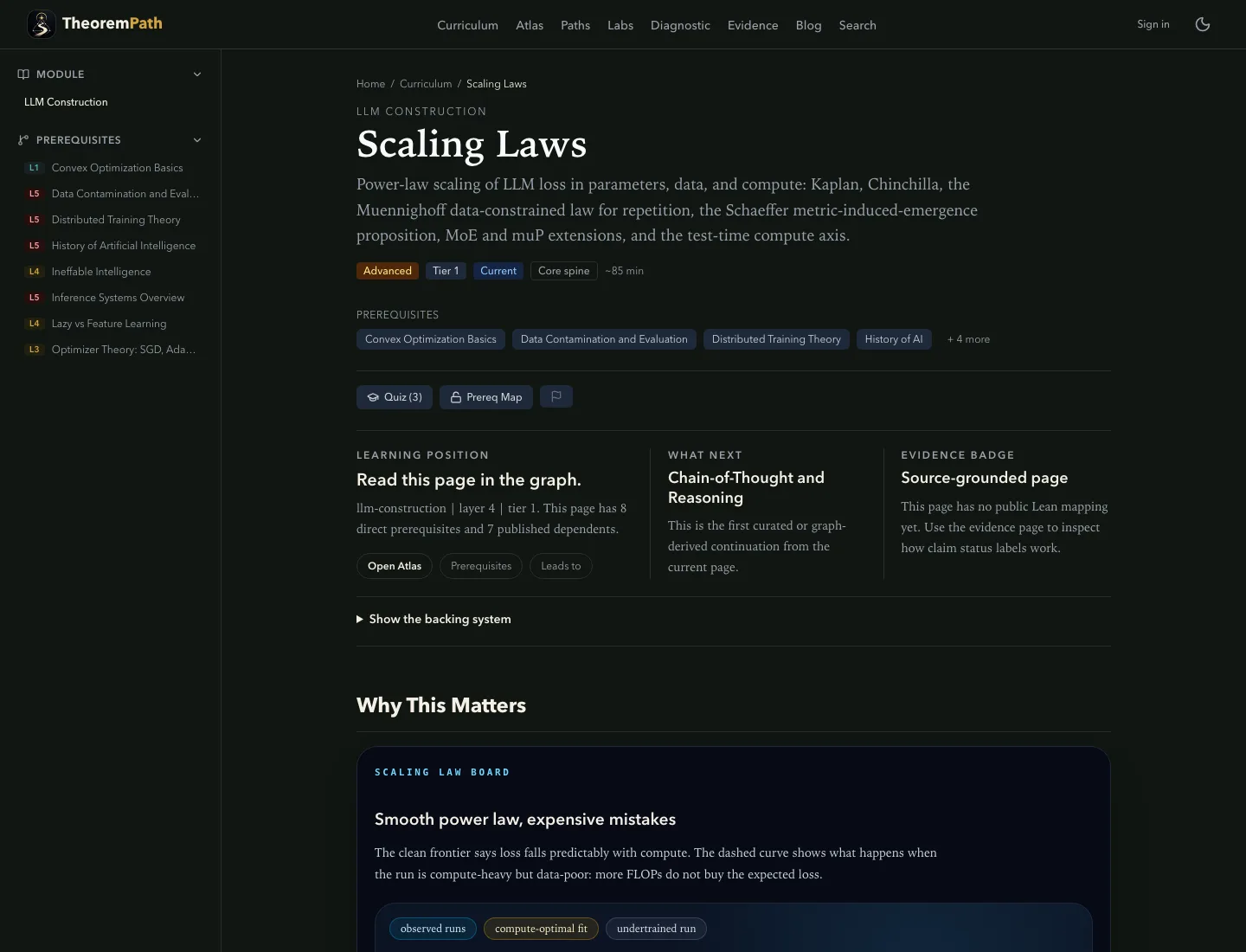
Task: Open the Curriculum menu item
Action: pos(467,25)
